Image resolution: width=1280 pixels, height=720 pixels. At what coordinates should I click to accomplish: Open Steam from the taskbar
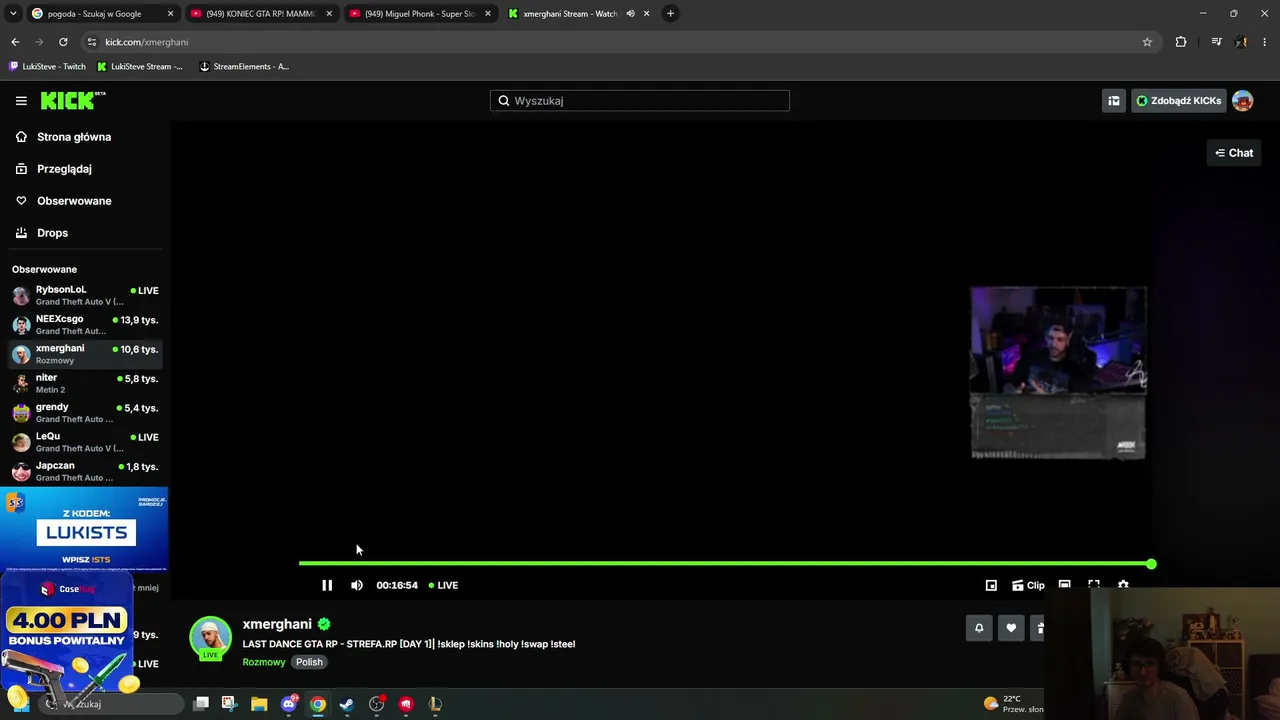tap(347, 704)
